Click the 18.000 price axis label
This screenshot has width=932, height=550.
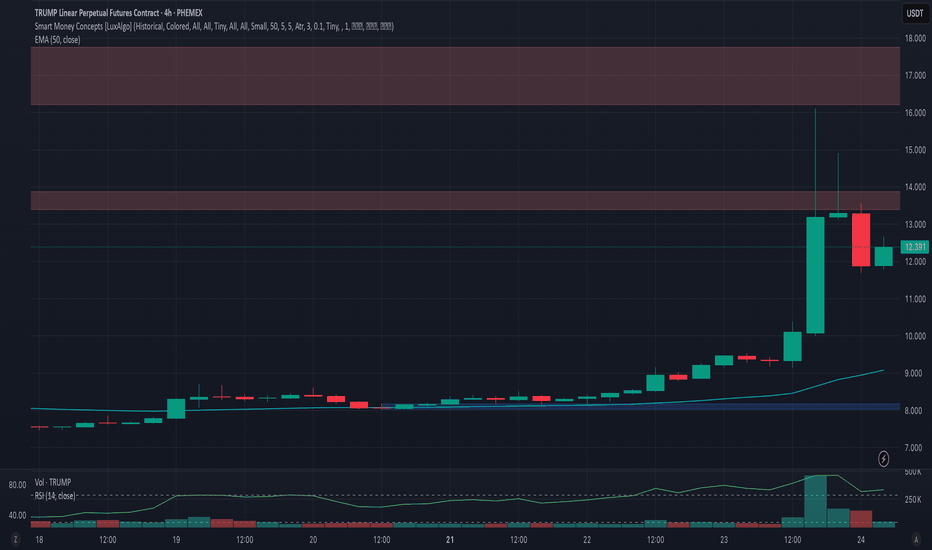click(x=915, y=38)
